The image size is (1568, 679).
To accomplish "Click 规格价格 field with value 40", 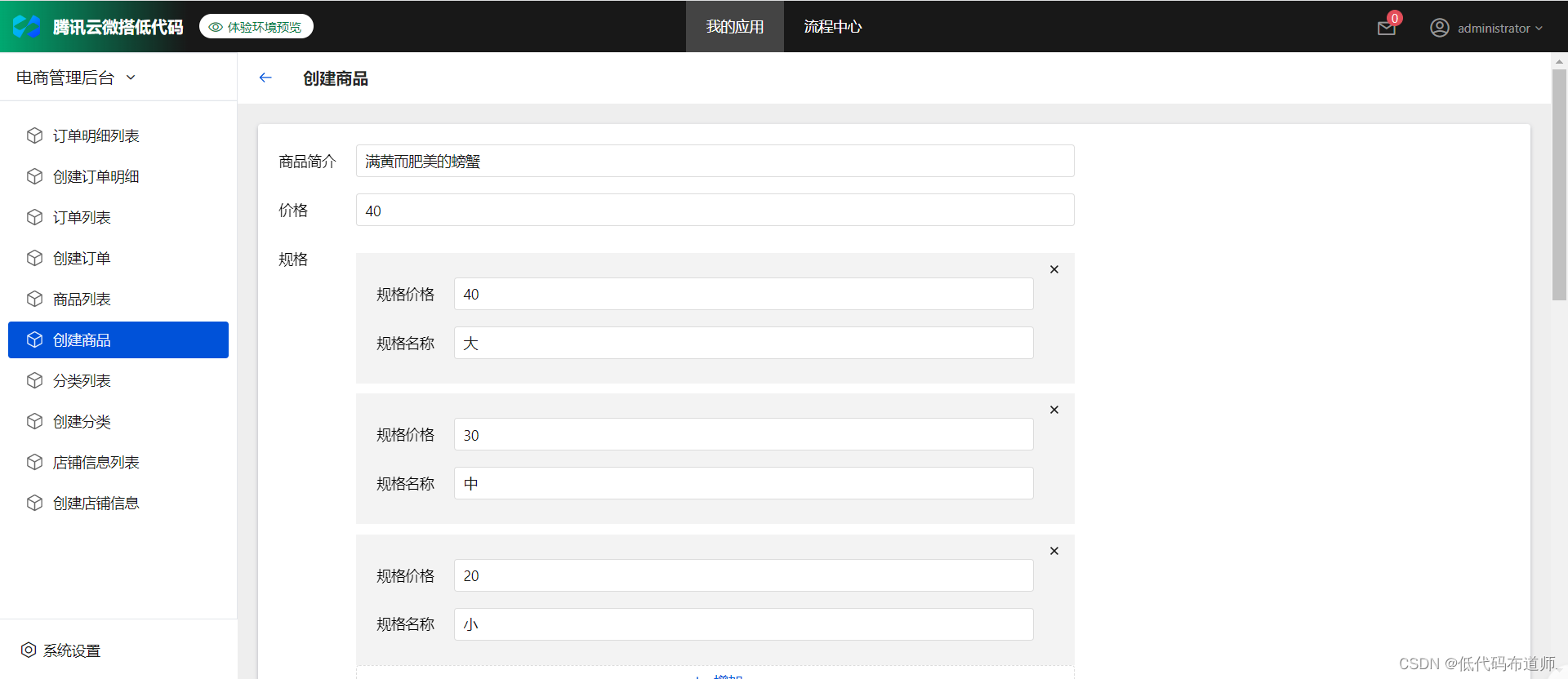I will pyautogui.click(x=743, y=294).
